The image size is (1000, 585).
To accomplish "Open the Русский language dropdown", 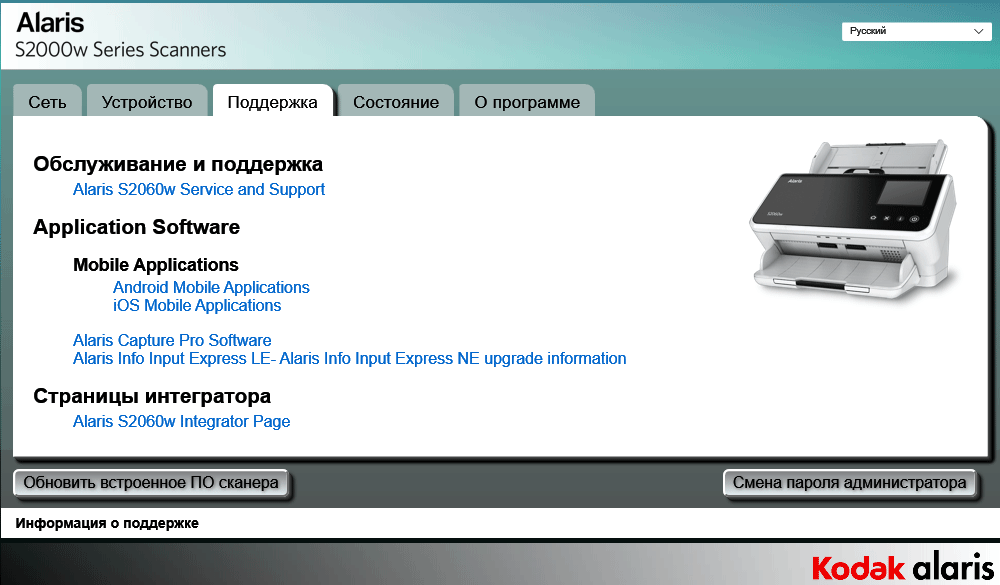I will (916, 31).
